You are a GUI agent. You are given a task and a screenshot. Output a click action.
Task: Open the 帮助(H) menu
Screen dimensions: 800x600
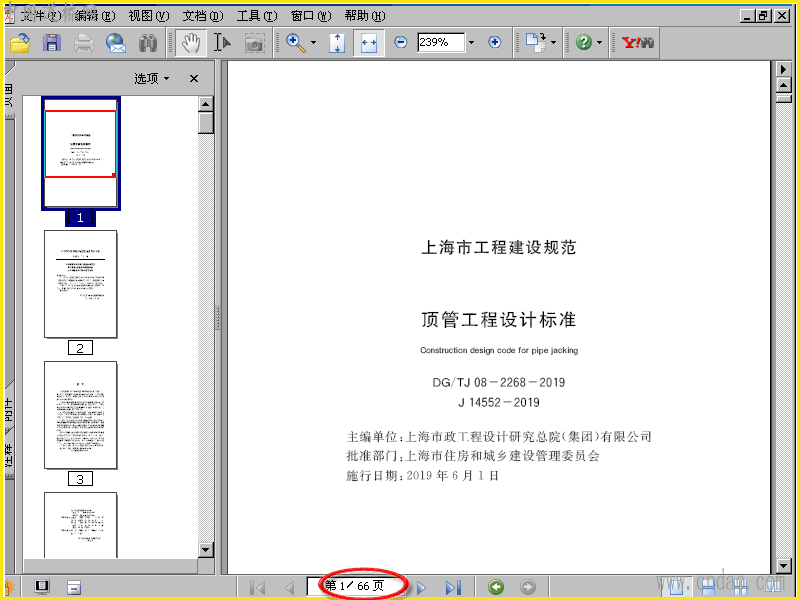click(x=365, y=16)
